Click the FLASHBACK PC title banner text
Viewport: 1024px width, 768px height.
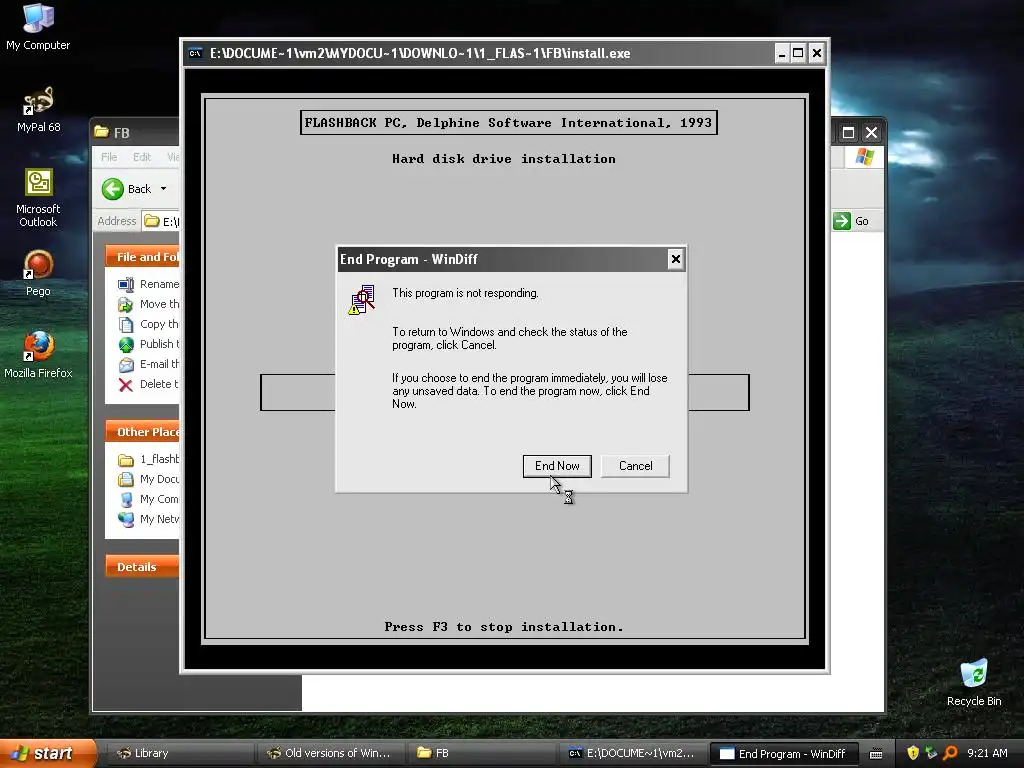coord(508,123)
